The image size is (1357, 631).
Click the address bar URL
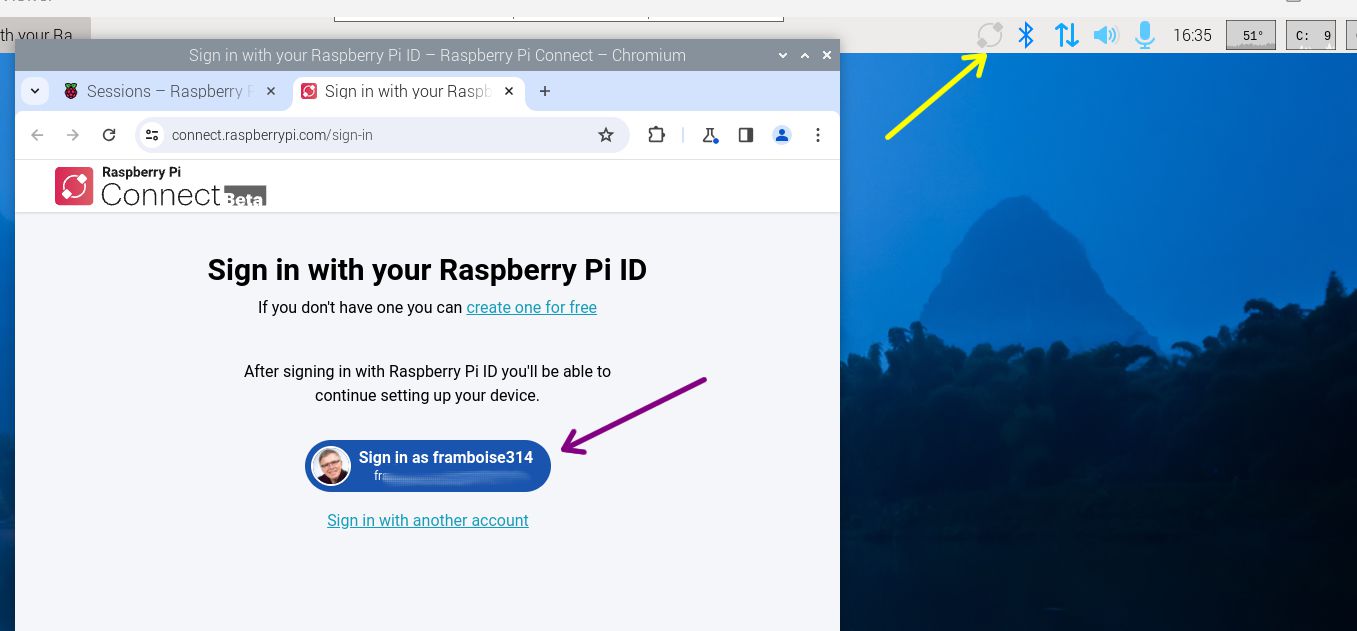272,135
